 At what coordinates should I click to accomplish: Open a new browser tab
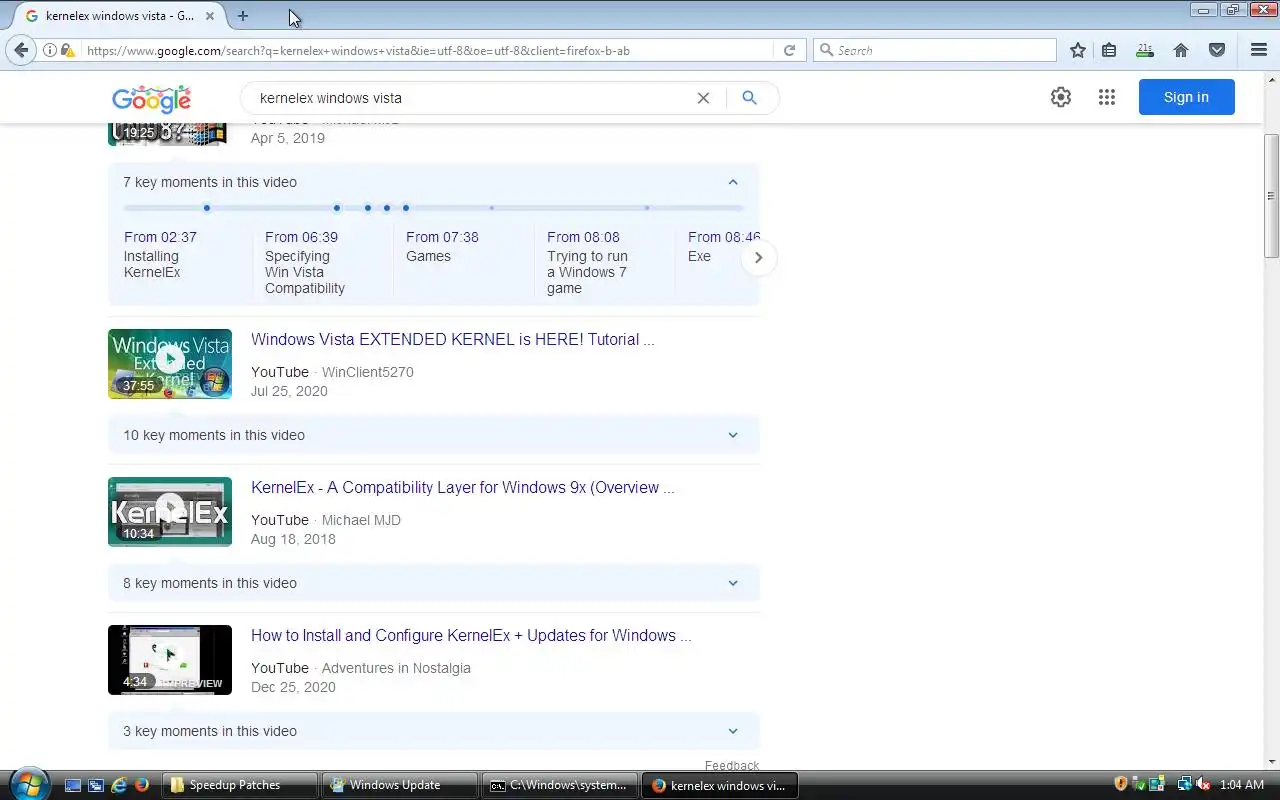pos(242,16)
